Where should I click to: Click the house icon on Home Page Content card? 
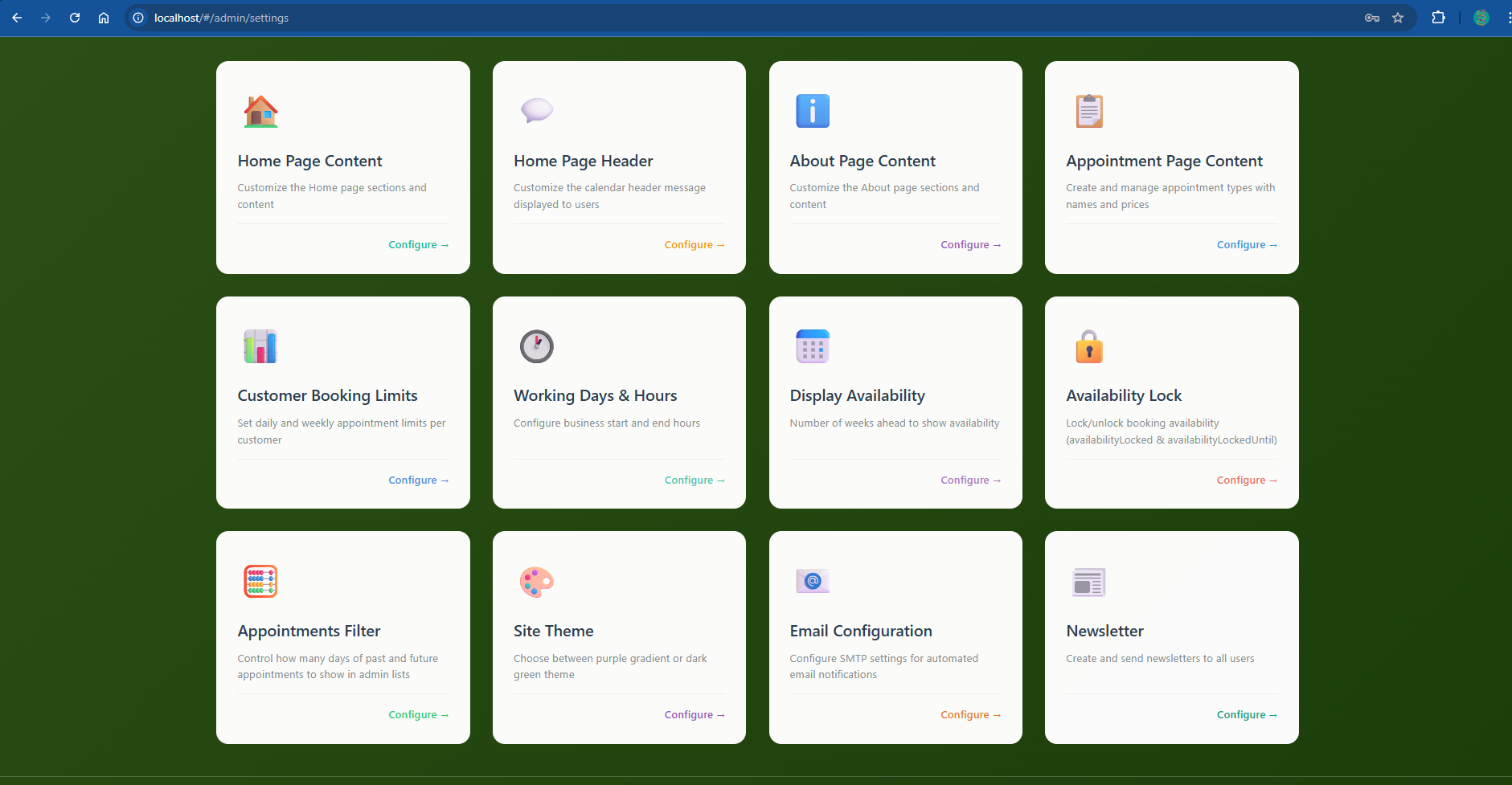tap(260, 111)
